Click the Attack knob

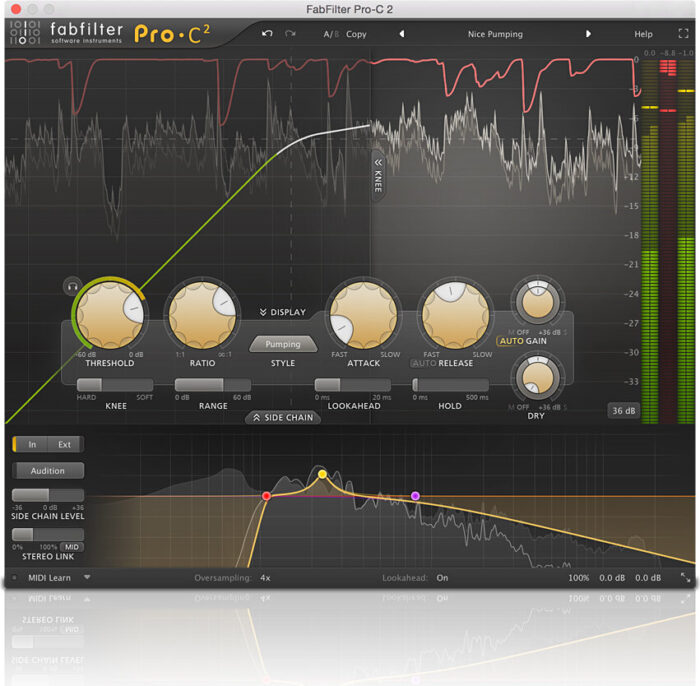tap(363, 315)
